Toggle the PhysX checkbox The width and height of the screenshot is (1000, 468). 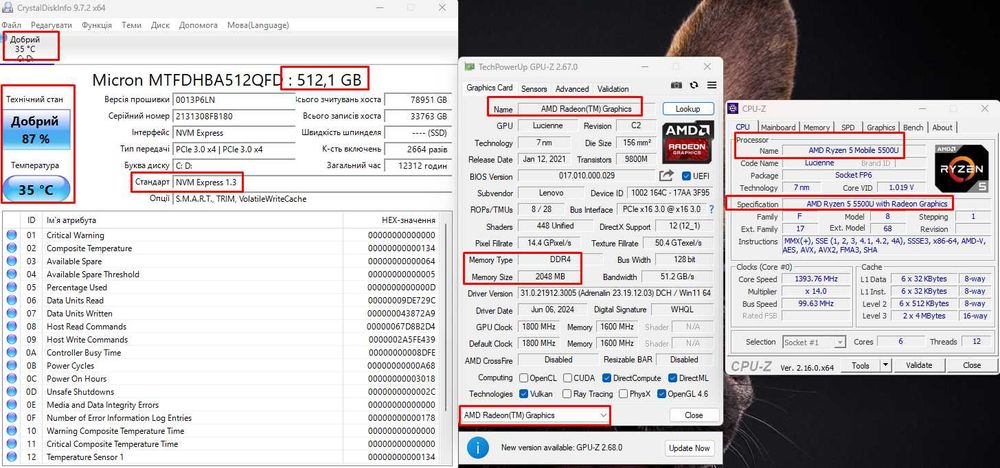(623, 393)
